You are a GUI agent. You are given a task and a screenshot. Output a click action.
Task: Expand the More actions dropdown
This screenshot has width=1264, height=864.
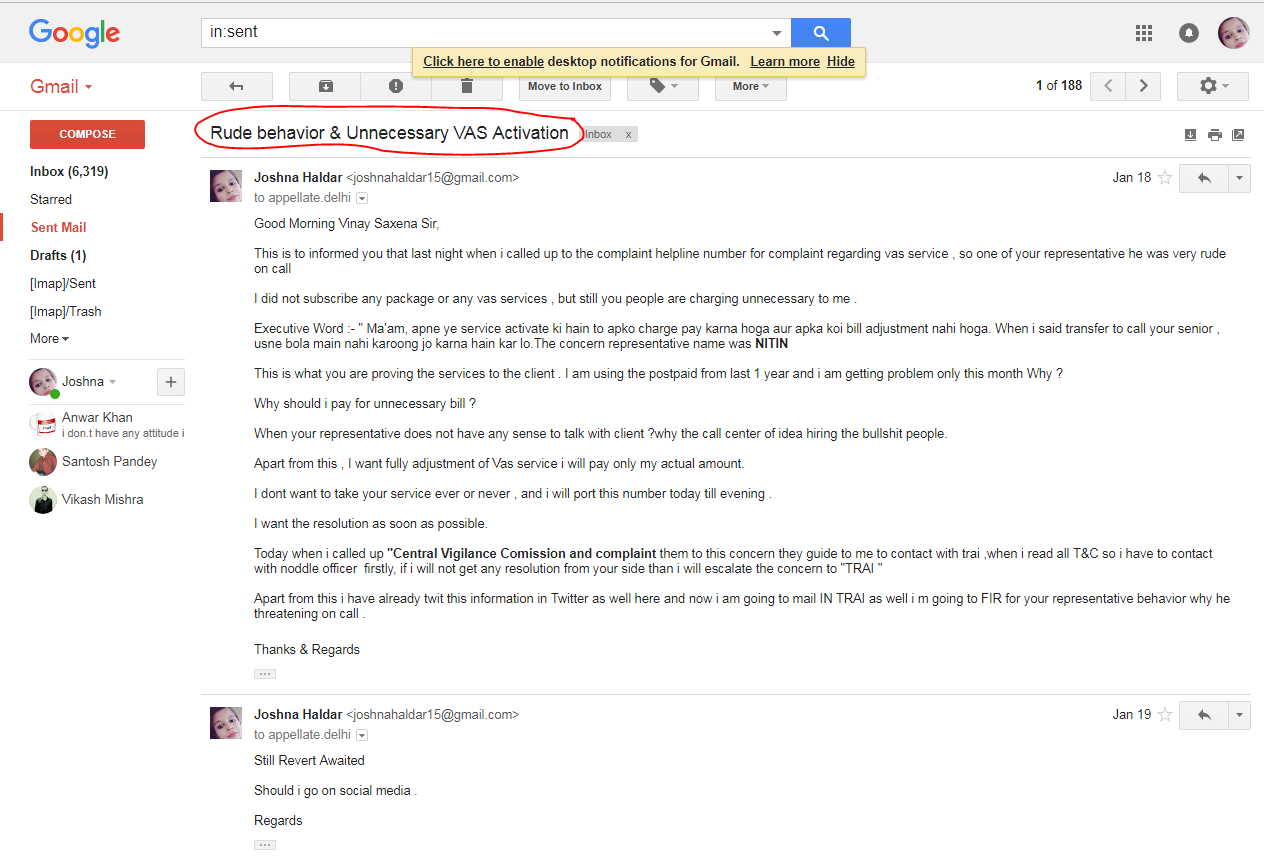(750, 86)
